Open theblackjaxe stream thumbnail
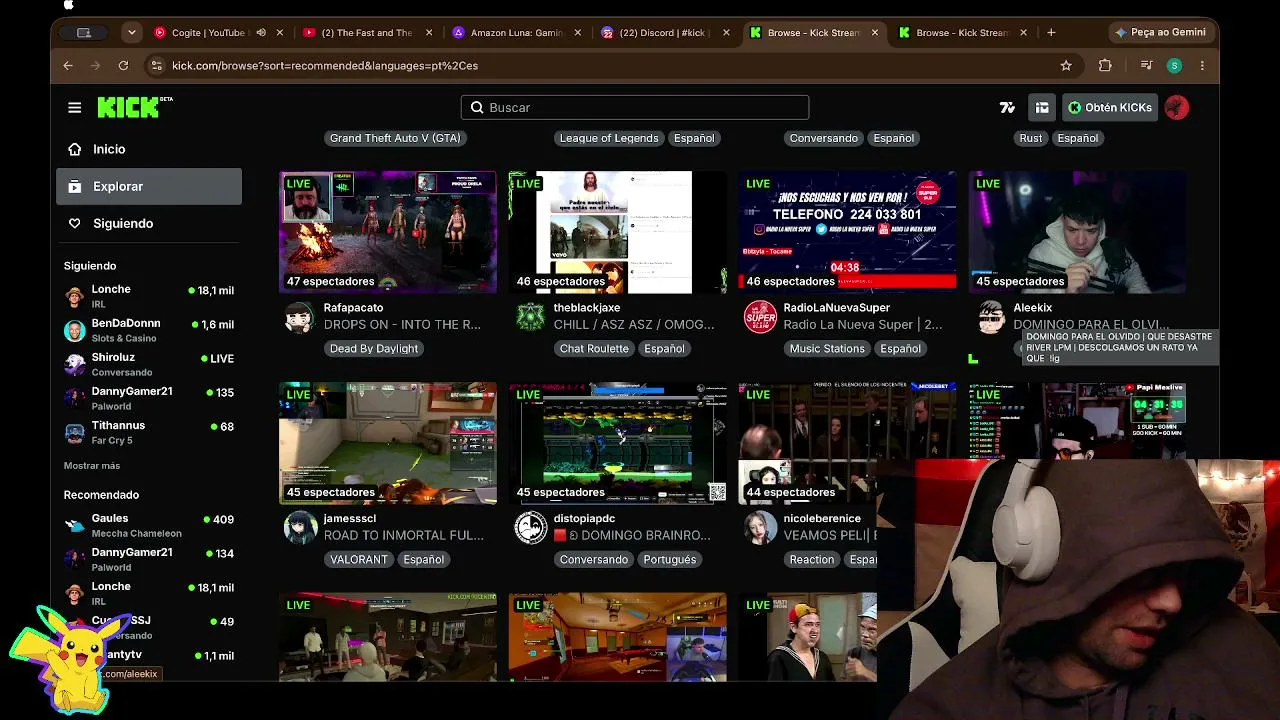The height and width of the screenshot is (720, 1280). point(618,232)
